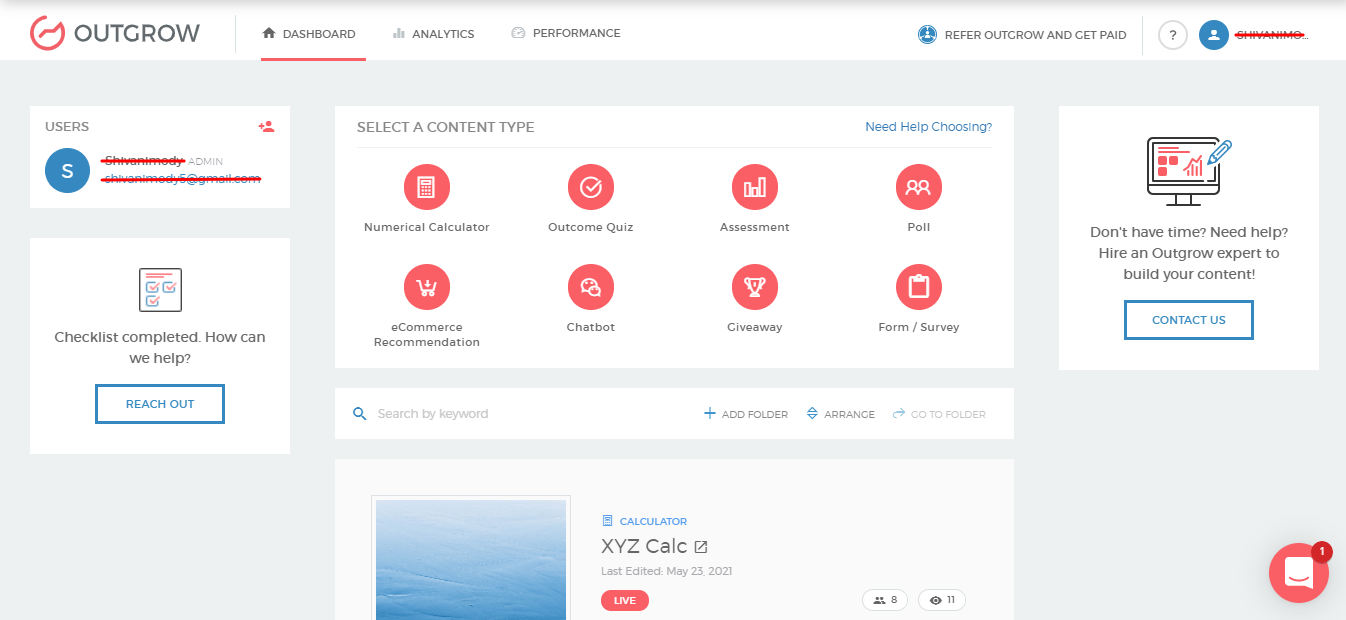The image size is (1346, 620).
Task: Click the LIVE status badge
Action: (625, 600)
